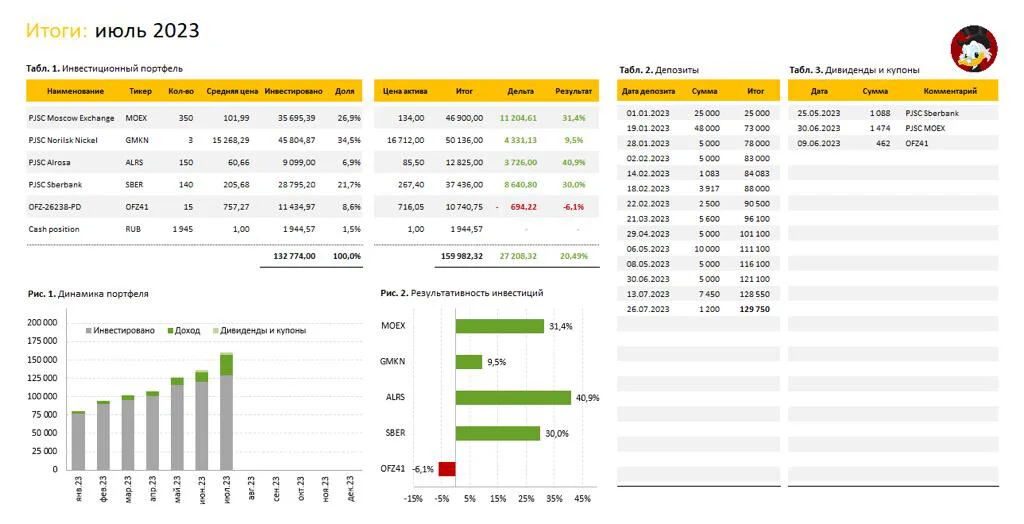Click the 'Наименование' column header
1024x524 pixels.
coord(75,91)
